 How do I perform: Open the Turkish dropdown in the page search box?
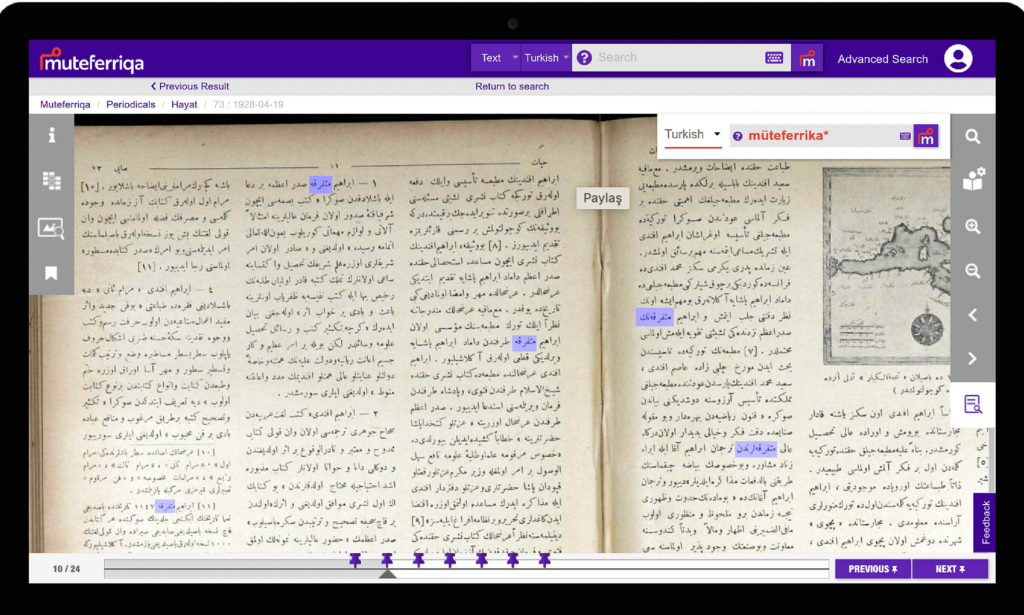tap(693, 135)
